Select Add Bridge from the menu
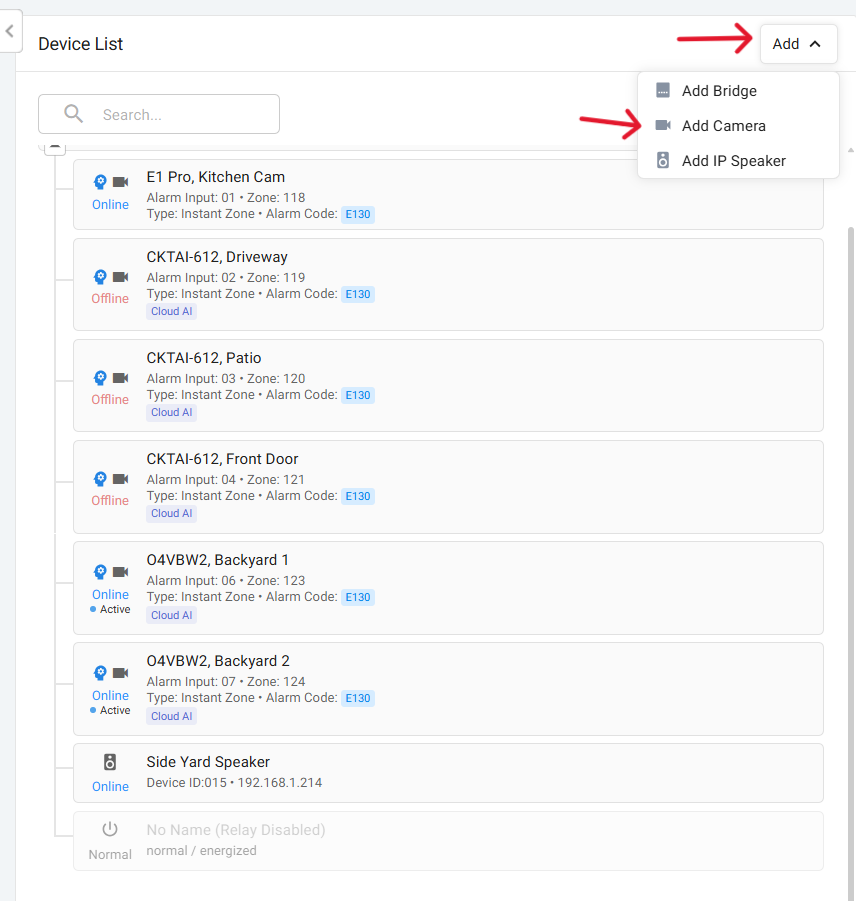Viewport: 856px width, 901px height. click(x=719, y=91)
